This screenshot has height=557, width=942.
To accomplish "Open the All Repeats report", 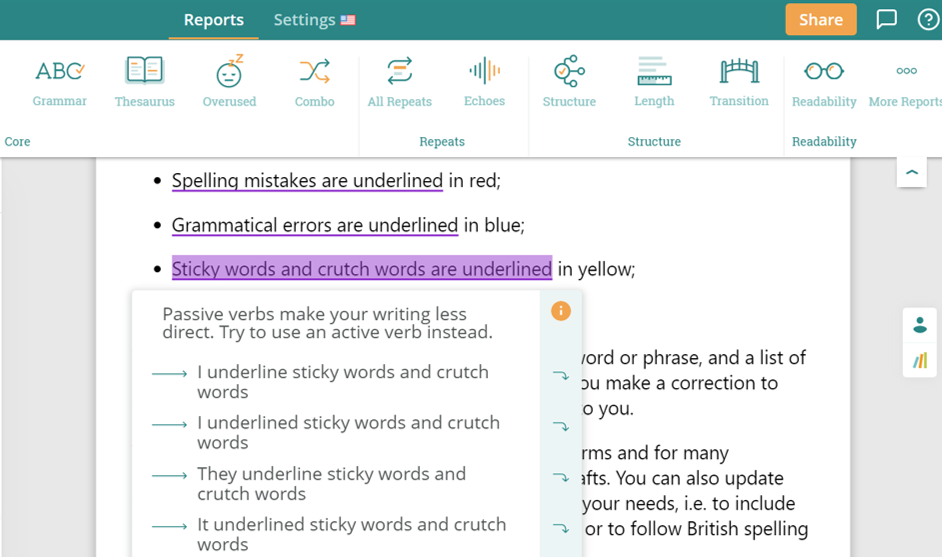I will [400, 83].
